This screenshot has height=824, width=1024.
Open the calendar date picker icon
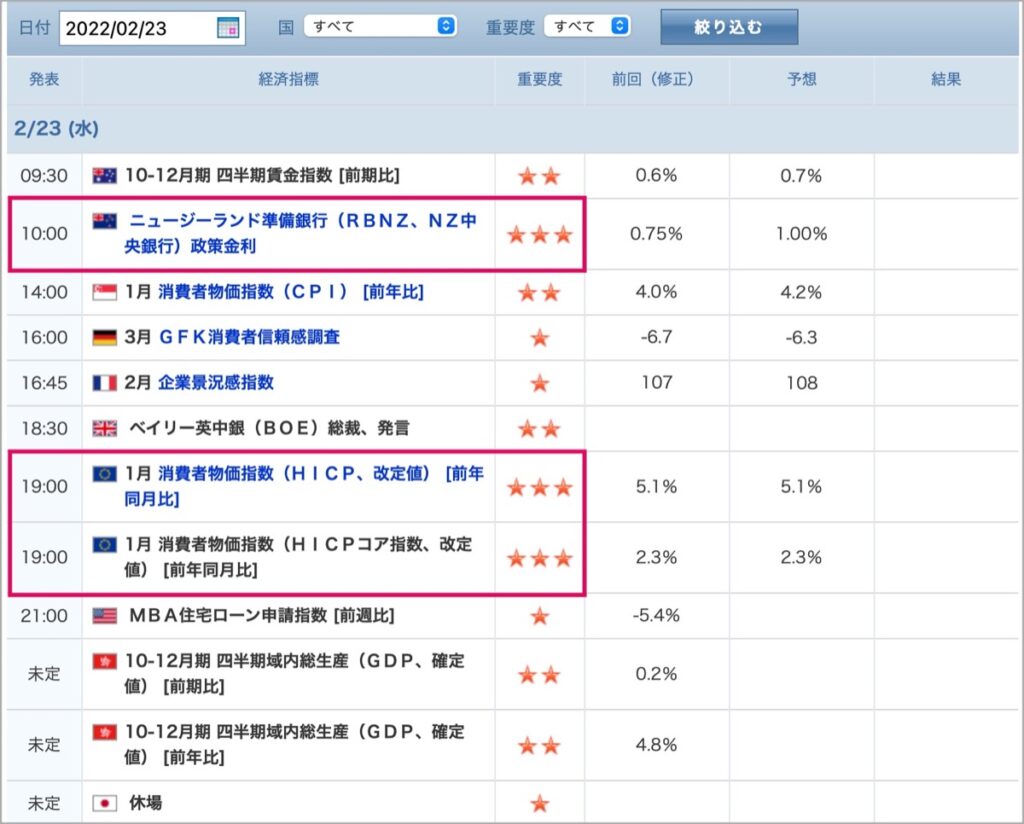[228, 27]
